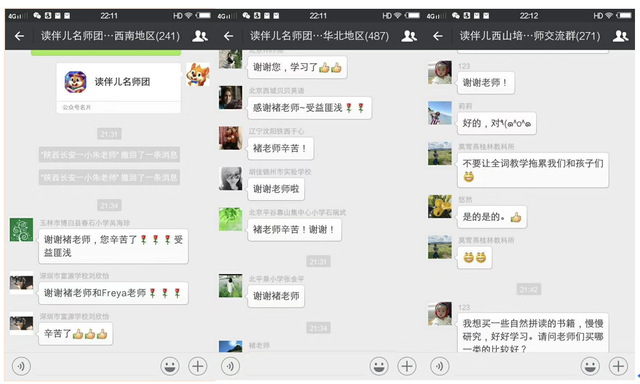Select the 辛苦了 thumbs-up message bubble

coord(76,334)
